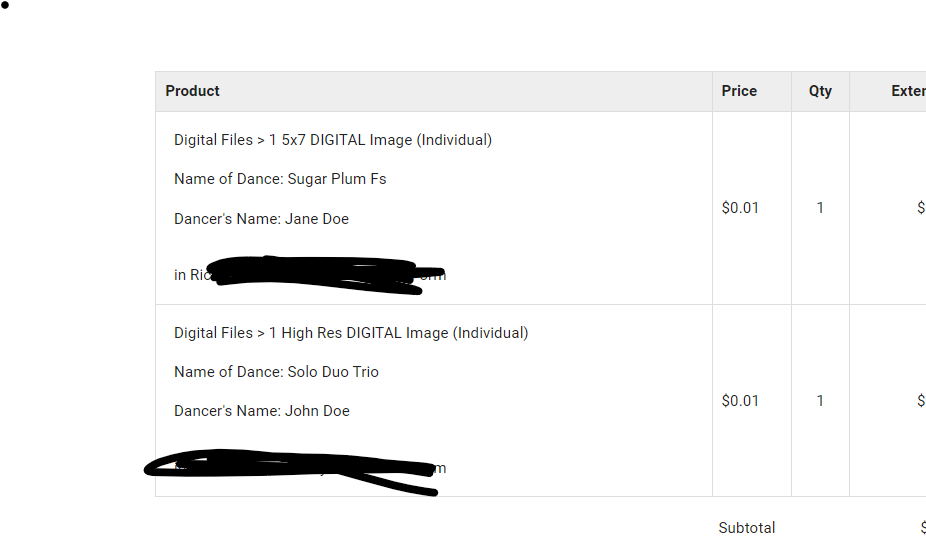Click 'Dancer's Name: John Doe' text
Image resolution: width=926 pixels, height=541 pixels.
pyautogui.click(x=262, y=411)
